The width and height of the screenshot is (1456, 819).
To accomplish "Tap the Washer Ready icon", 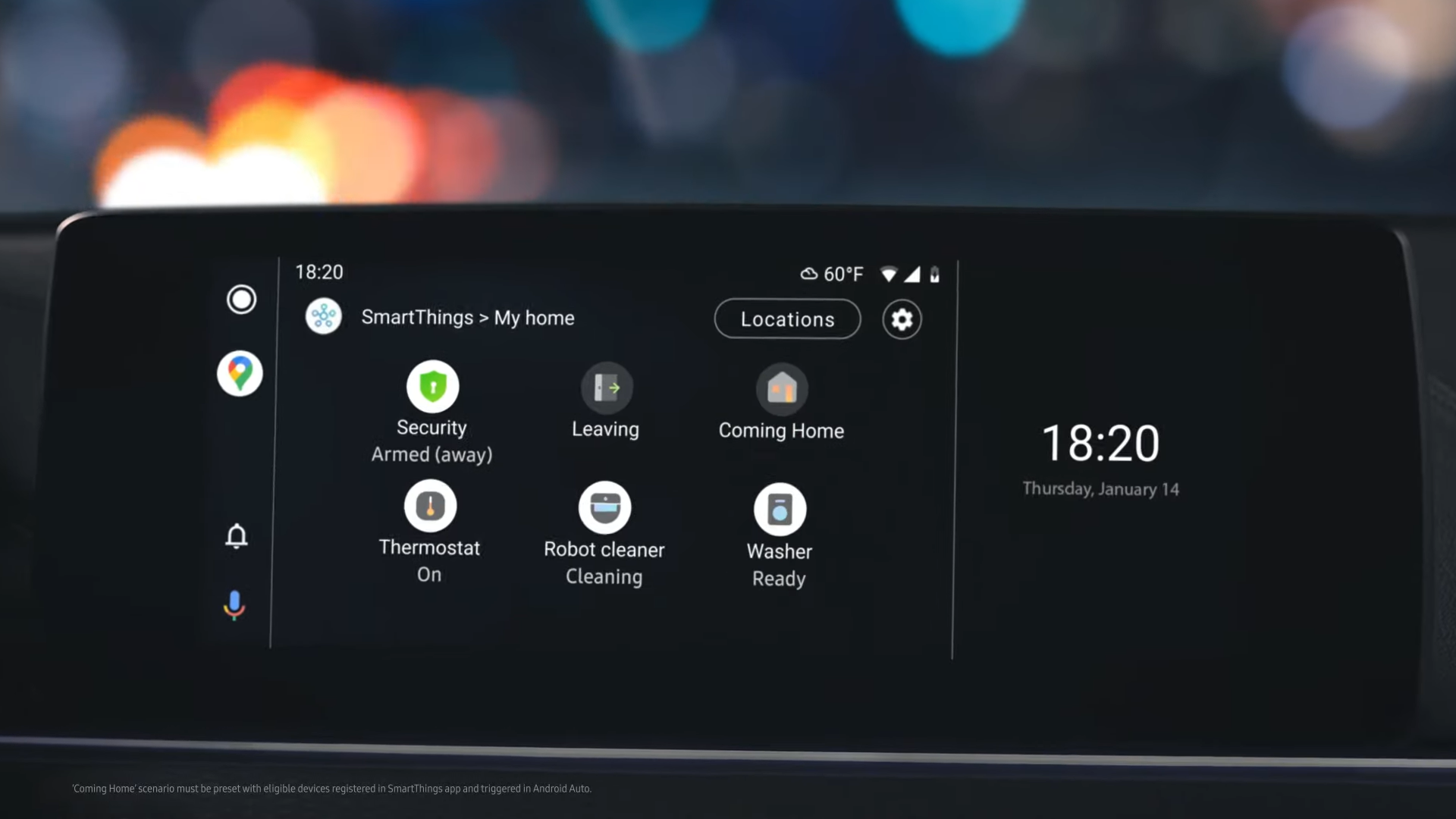I will pos(779,508).
